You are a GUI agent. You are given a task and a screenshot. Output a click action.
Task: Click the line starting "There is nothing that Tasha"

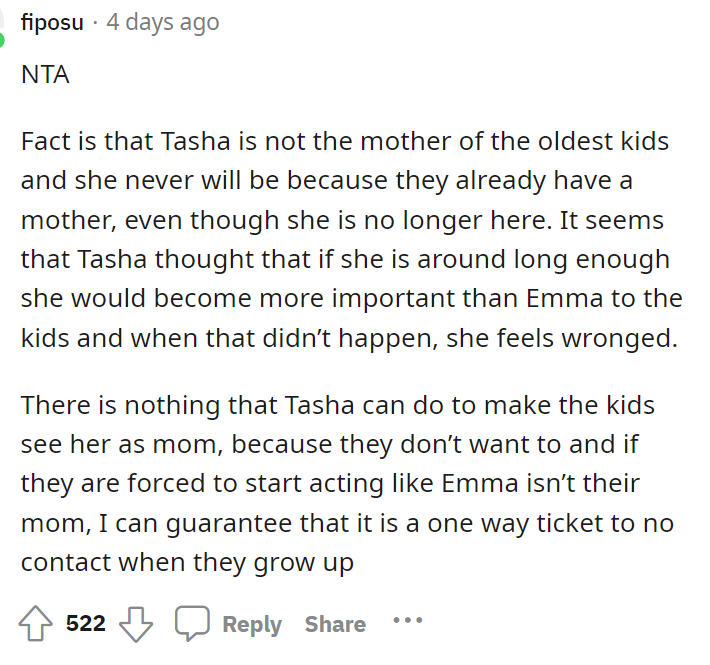[x=338, y=405]
